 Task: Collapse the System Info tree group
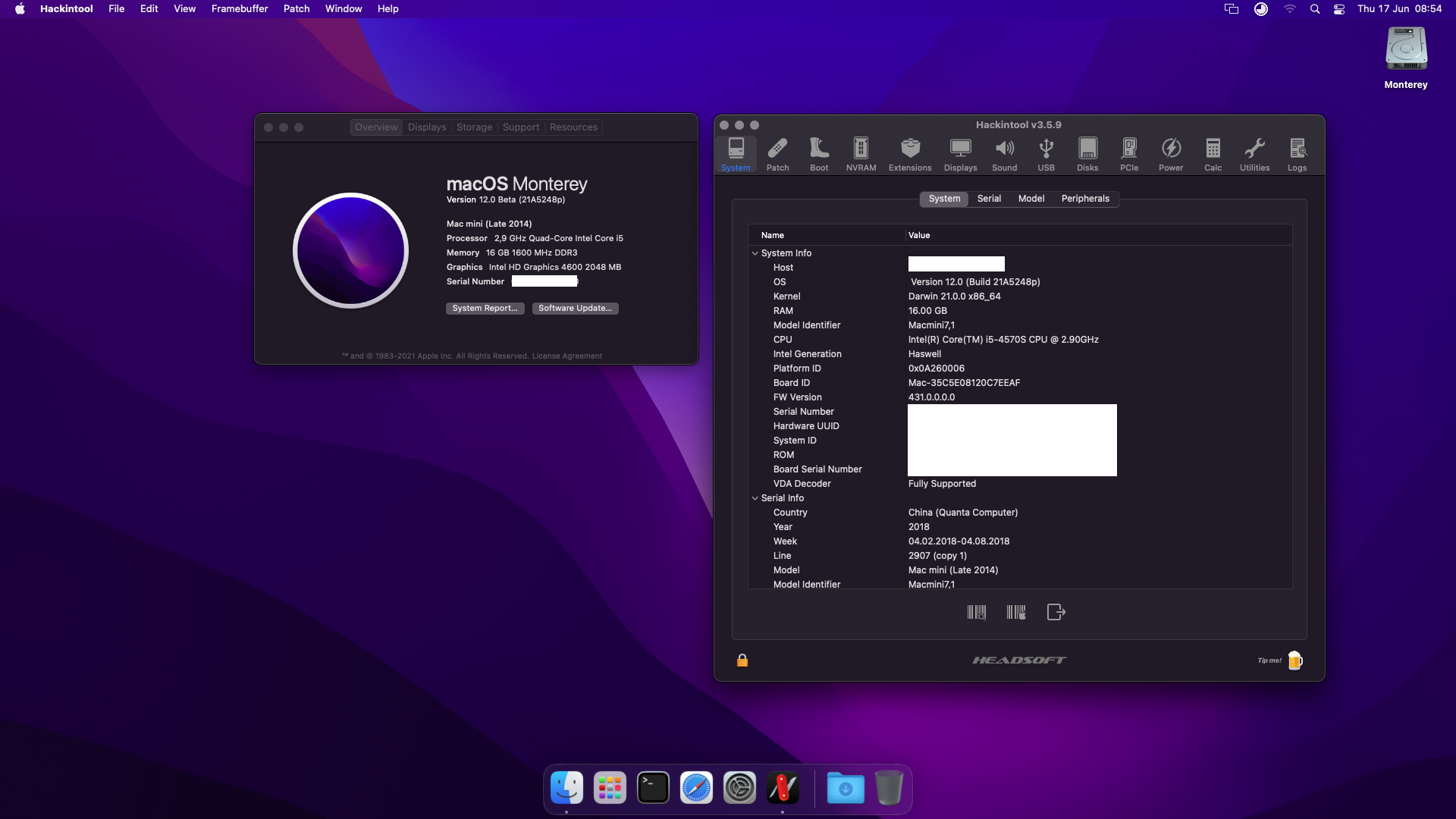click(x=755, y=253)
